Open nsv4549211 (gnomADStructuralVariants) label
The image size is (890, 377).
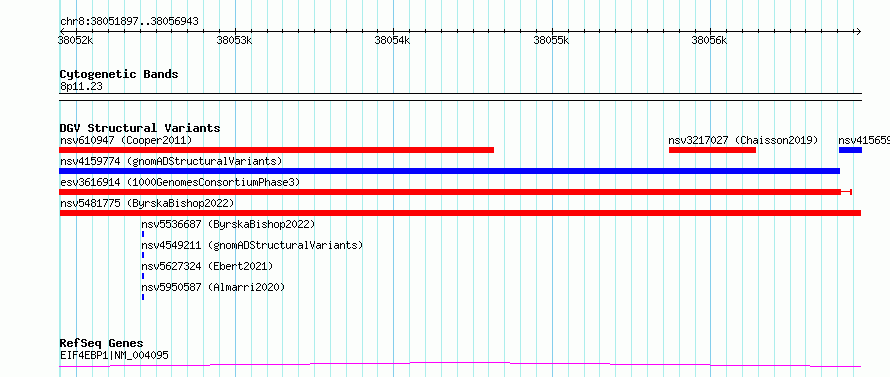(x=252, y=245)
